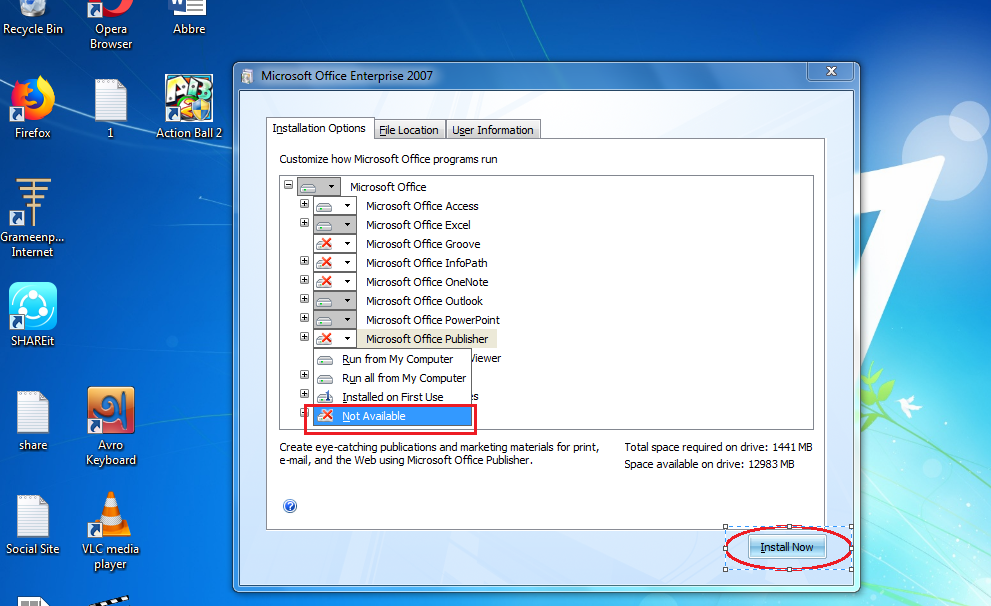Click the space available on drive text
991x606 pixels.
click(x=709, y=464)
